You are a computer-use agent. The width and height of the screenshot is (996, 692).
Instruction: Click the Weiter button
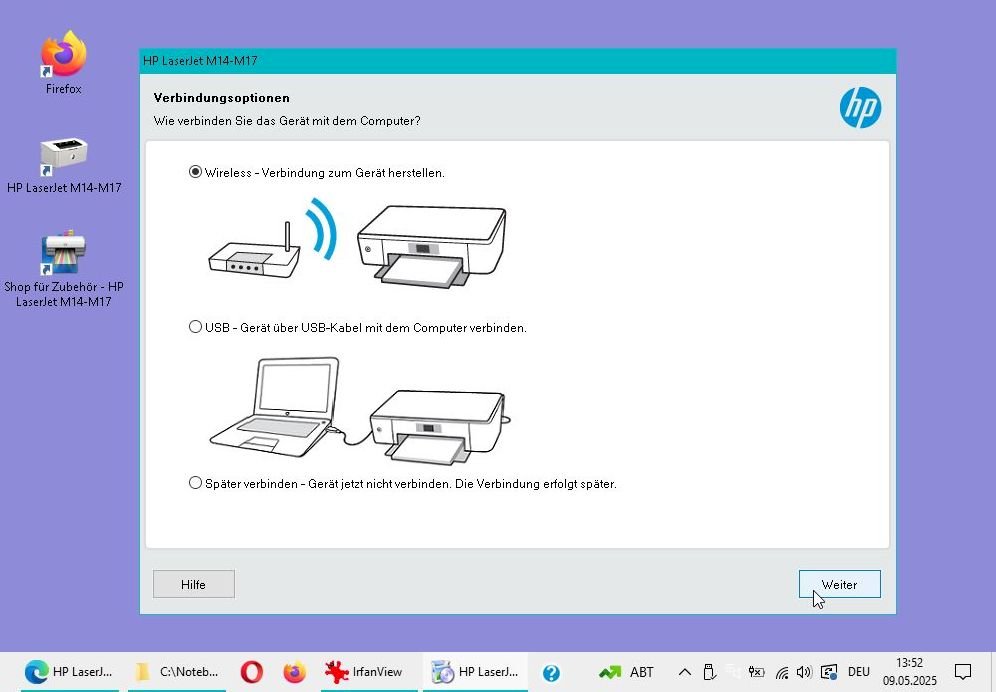click(839, 584)
